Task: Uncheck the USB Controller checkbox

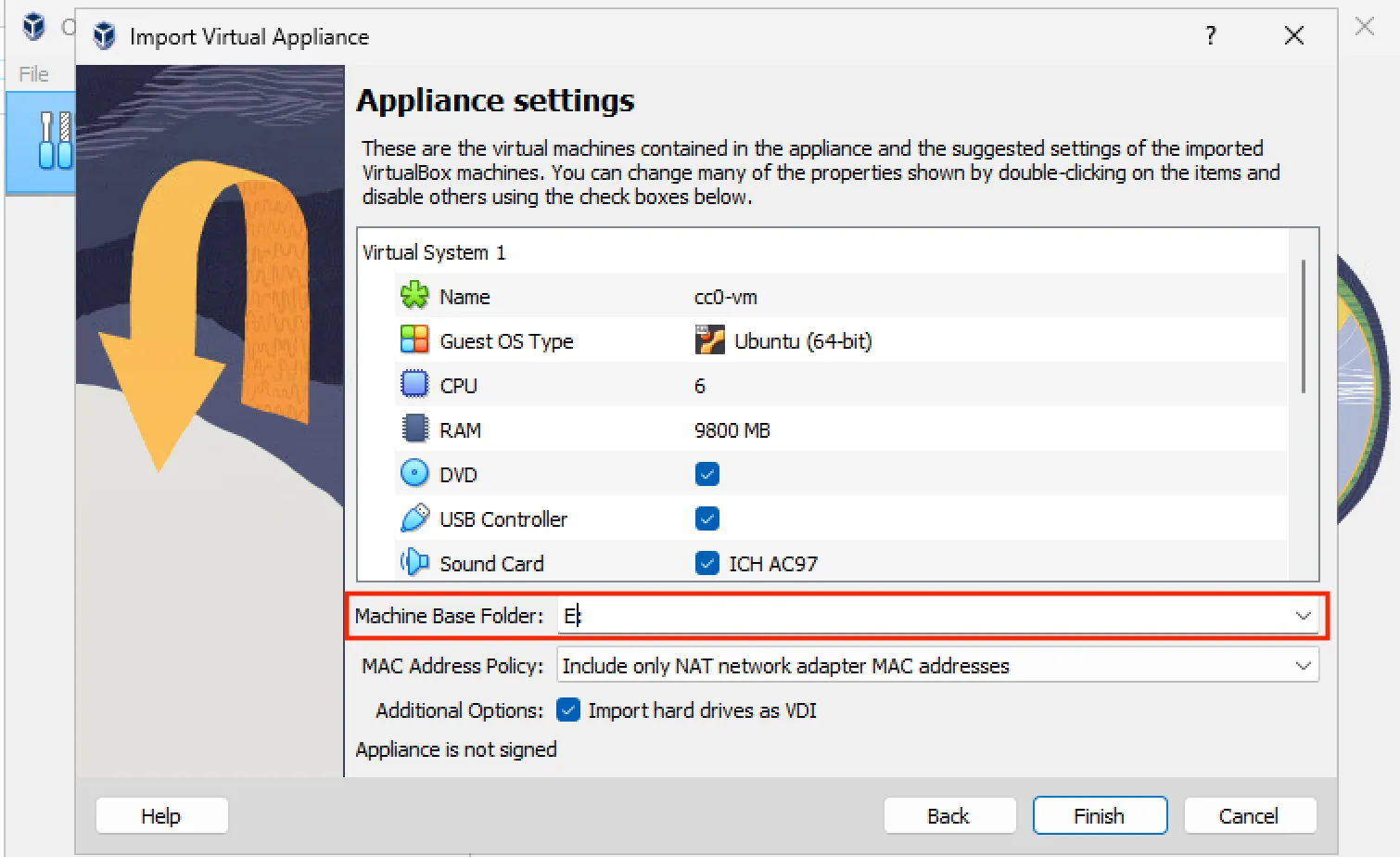Action: pos(706,518)
